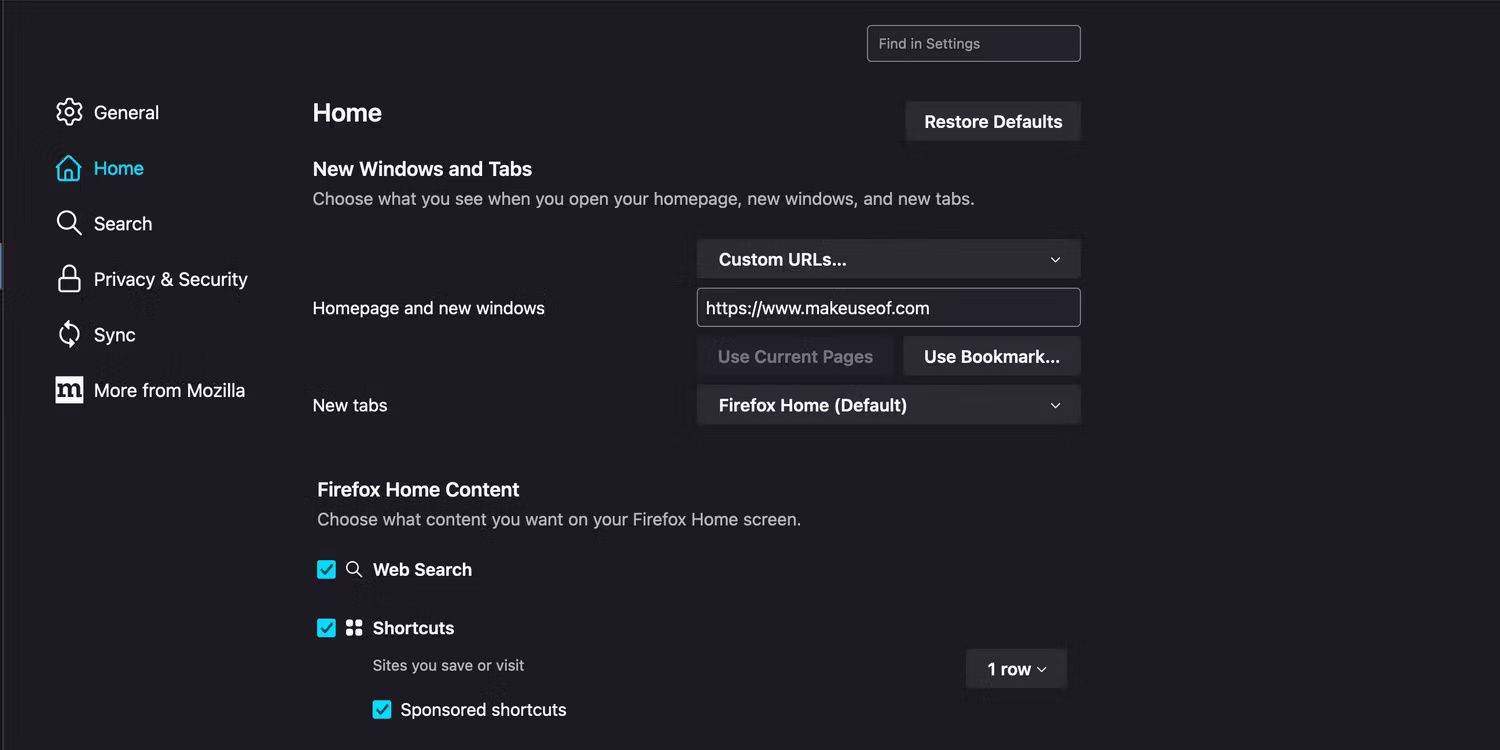This screenshot has height=750, width=1500.
Task: Select the Search magnifier icon in sidebar
Action: tap(69, 223)
